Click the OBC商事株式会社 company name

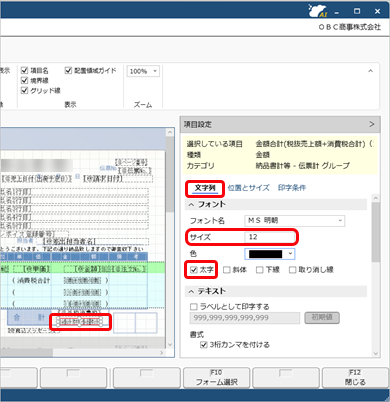tap(349, 27)
